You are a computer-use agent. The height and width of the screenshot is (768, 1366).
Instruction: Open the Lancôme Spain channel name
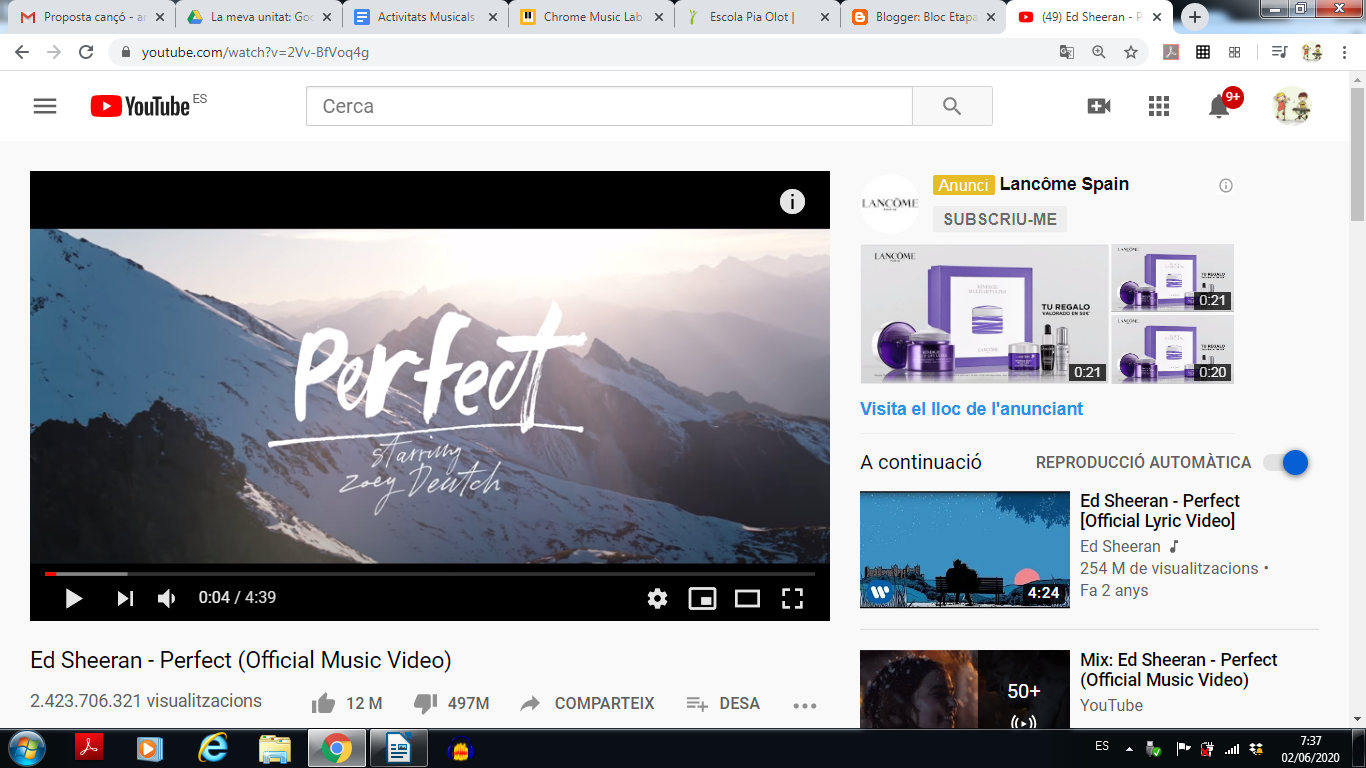pos(1064,184)
